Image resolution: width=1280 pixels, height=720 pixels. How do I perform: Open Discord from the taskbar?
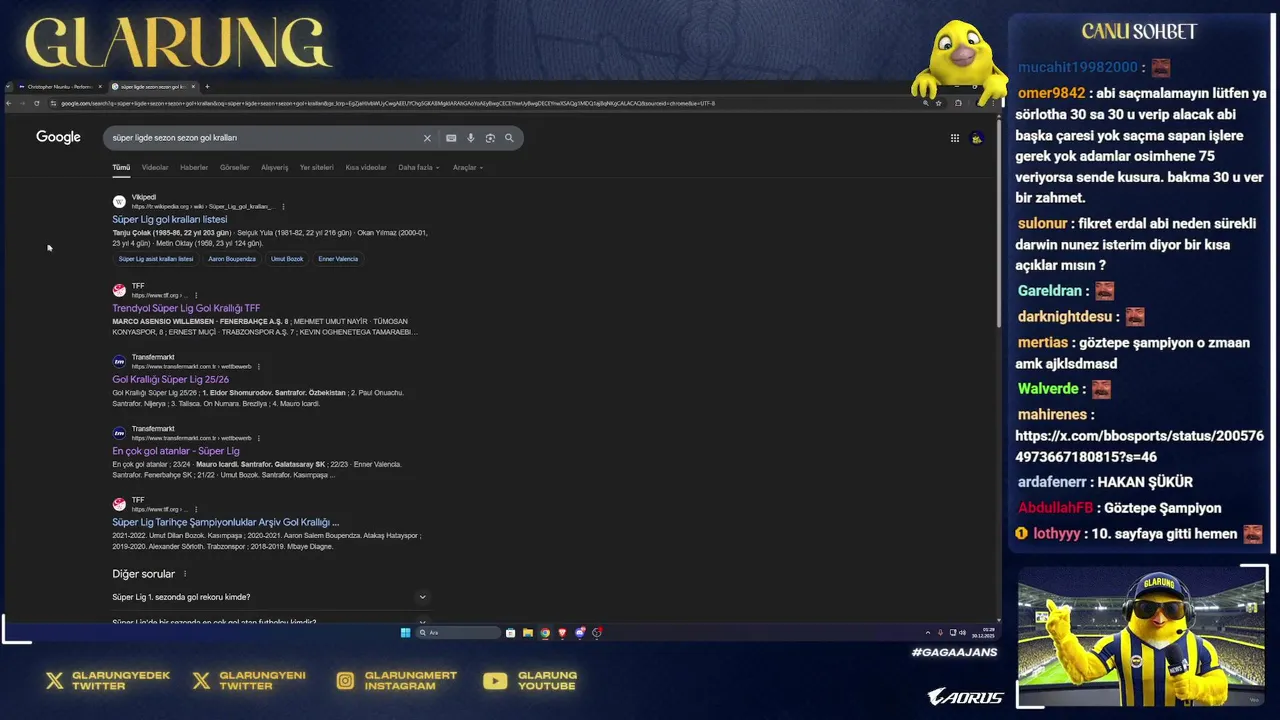tap(580, 632)
